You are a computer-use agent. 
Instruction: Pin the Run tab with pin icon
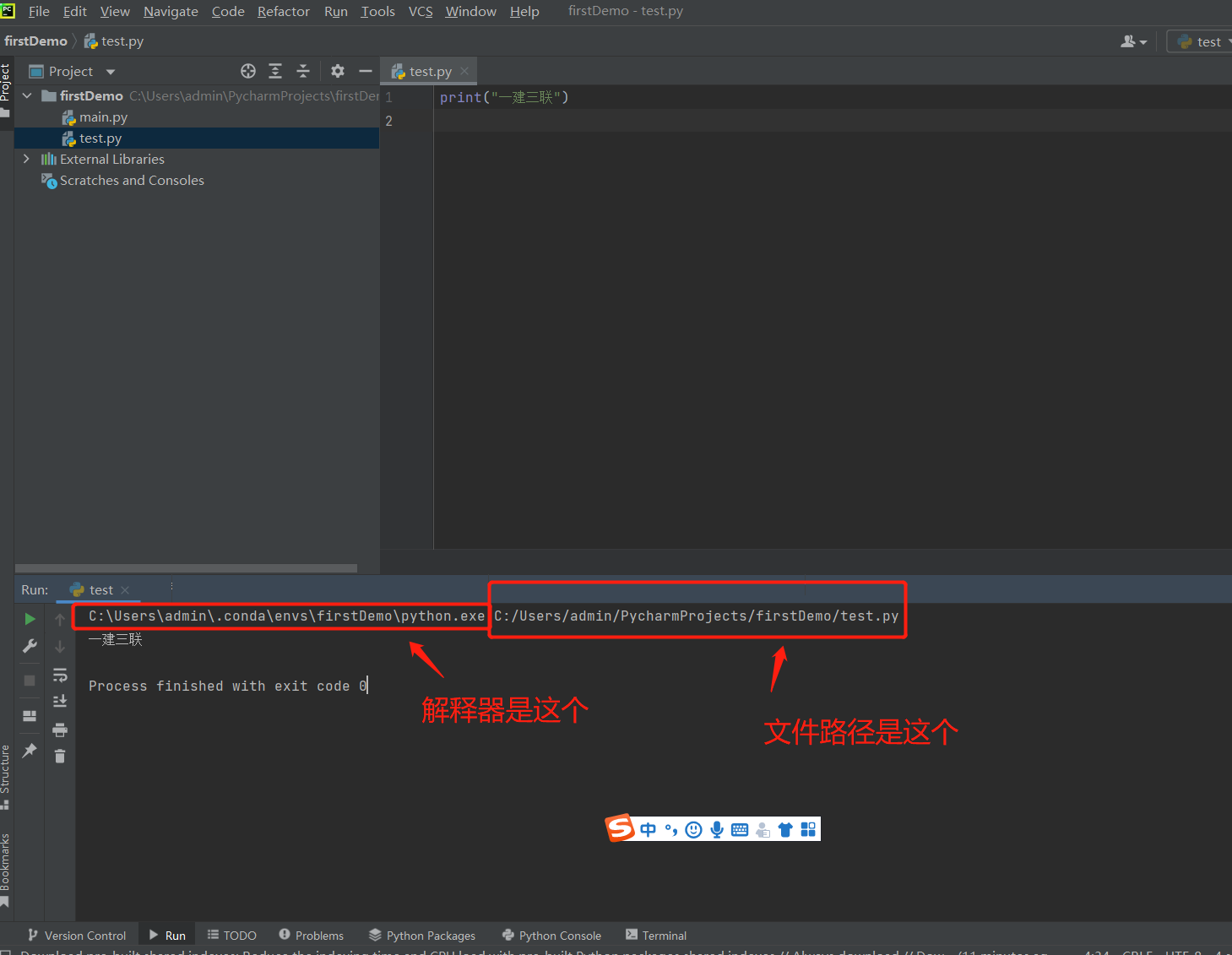(x=30, y=750)
